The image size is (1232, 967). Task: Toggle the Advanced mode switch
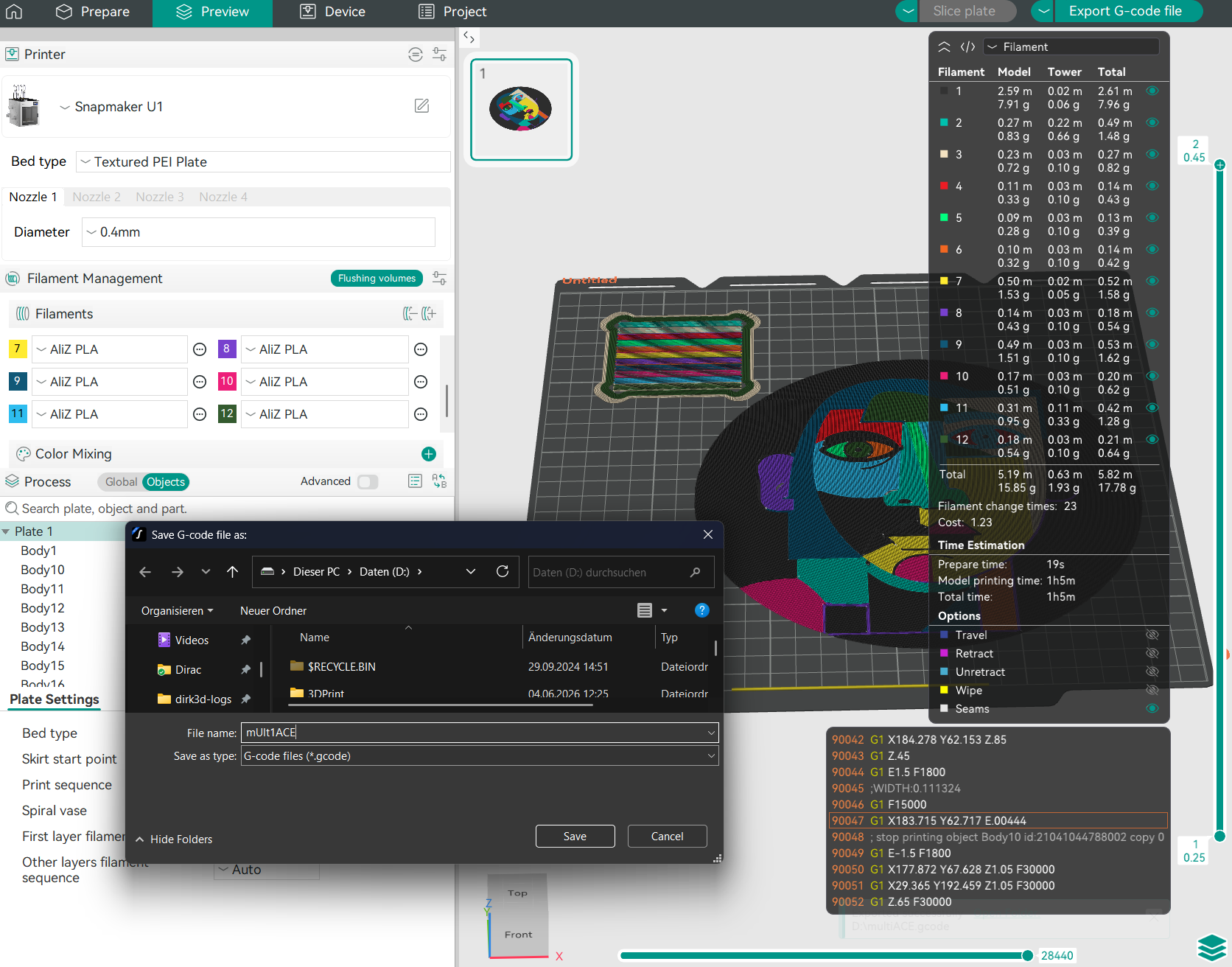[368, 481]
